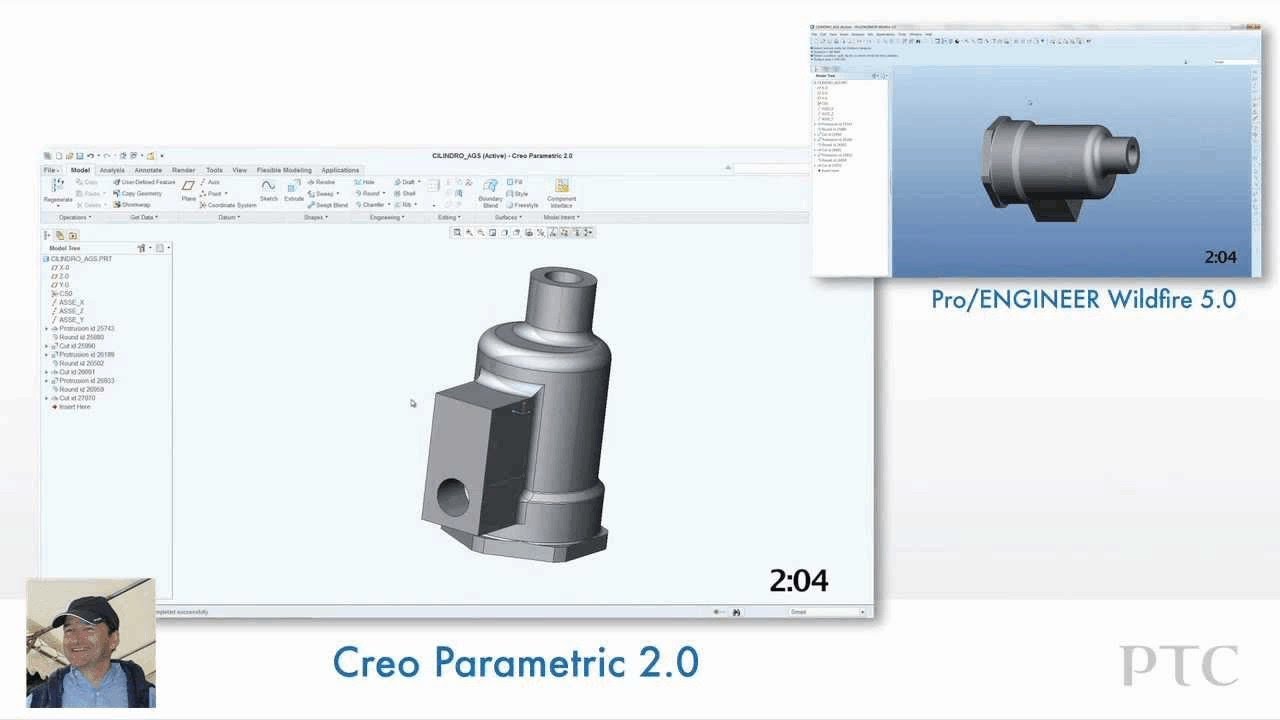Select Round id 25880 in model tree
This screenshot has height=720, width=1280.
click(x=80, y=337)
